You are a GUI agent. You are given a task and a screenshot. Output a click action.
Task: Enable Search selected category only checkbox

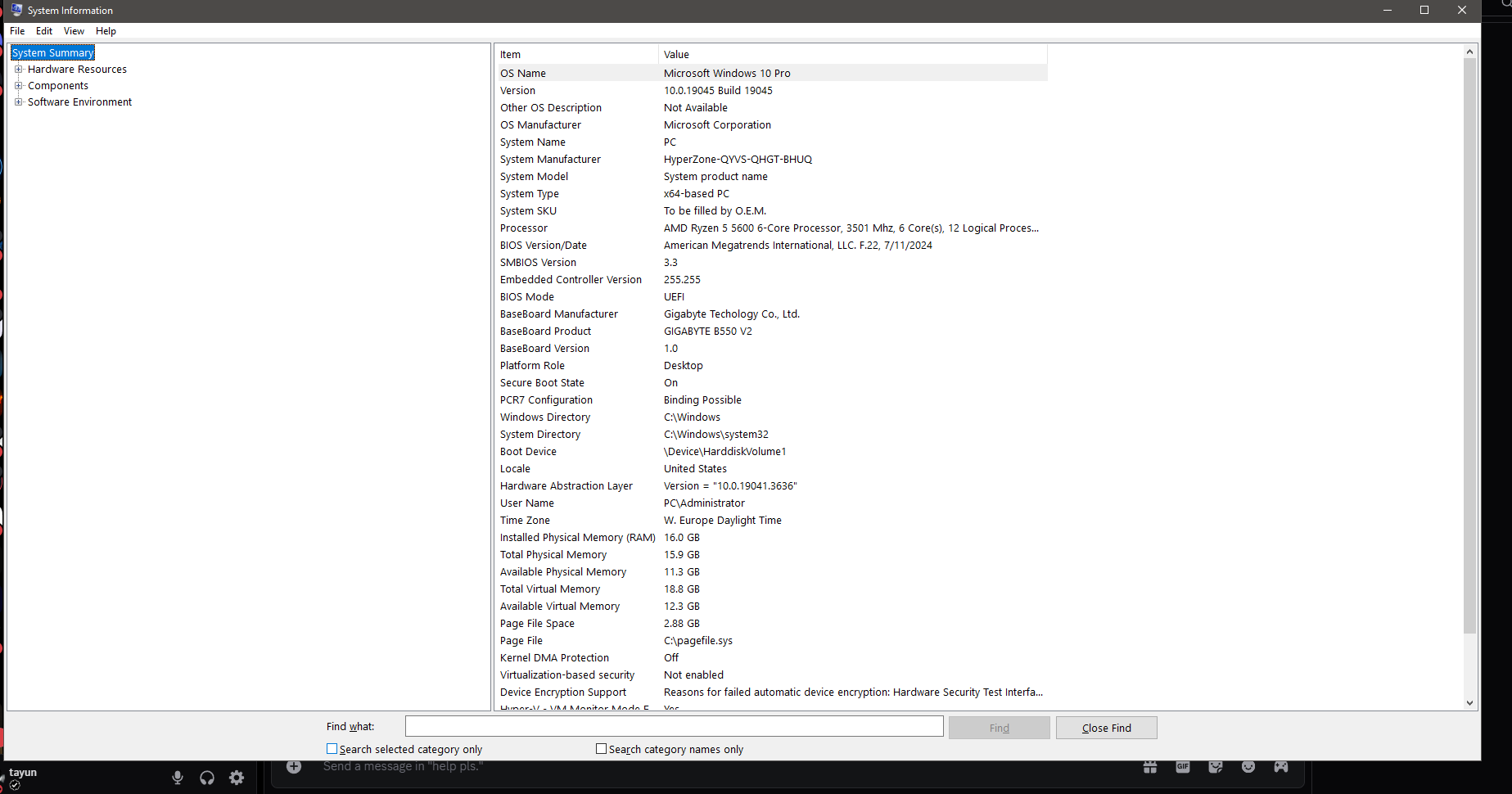(x=332, y=749)
